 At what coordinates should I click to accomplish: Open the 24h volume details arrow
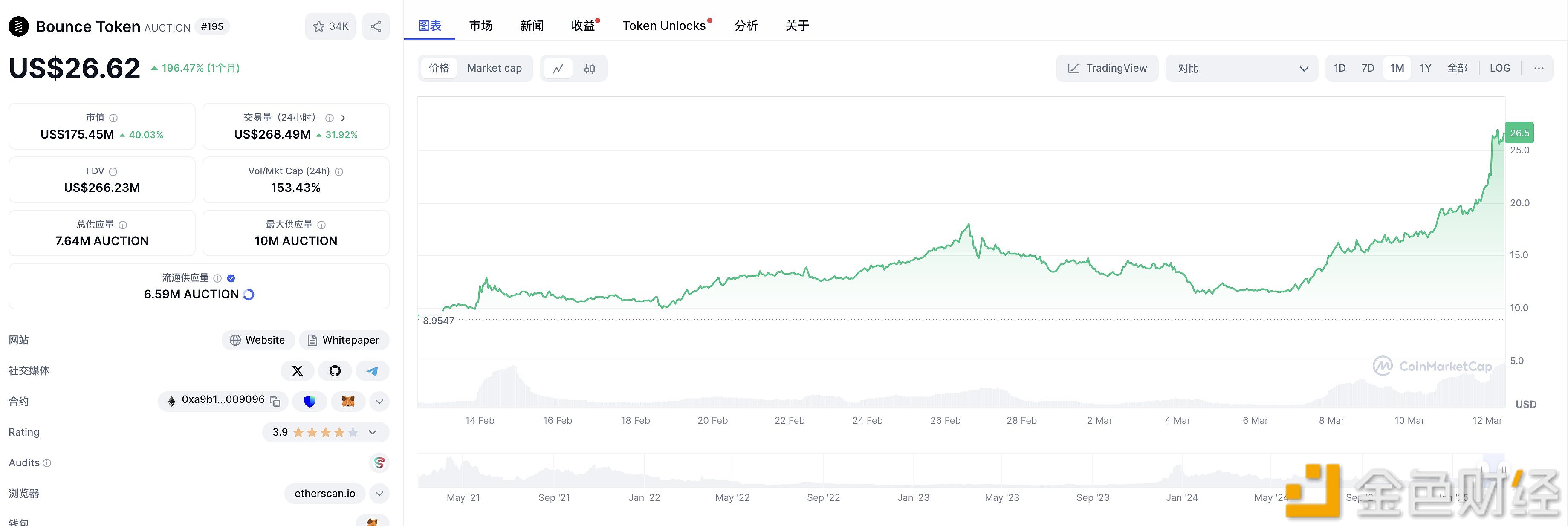343,118
